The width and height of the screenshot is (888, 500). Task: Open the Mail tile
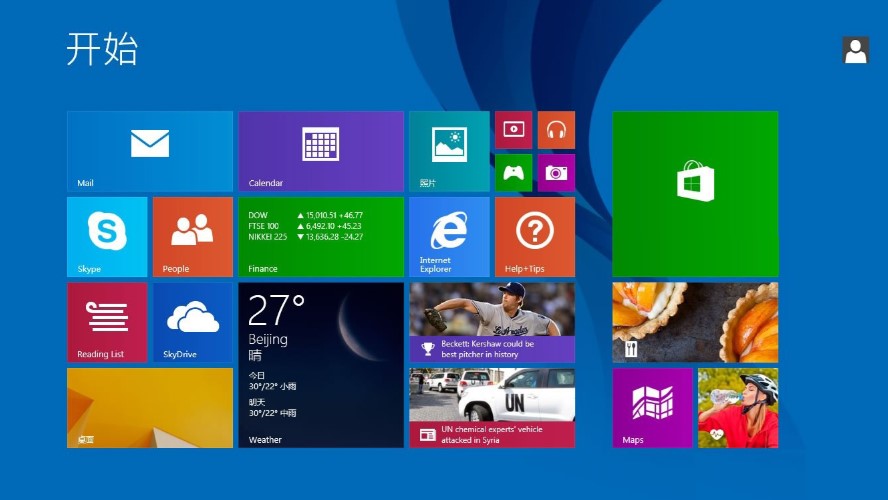click(x=150, y=151)
